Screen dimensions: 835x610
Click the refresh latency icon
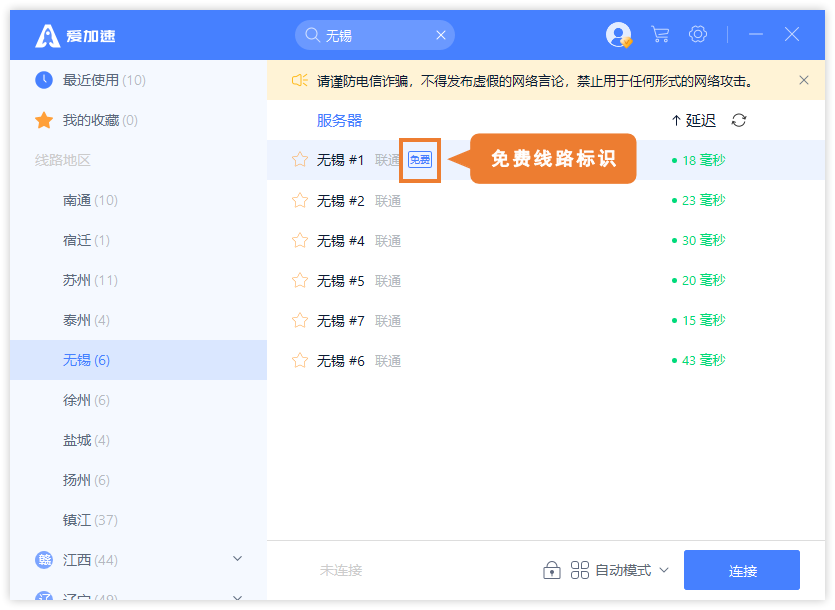[x=739, y=121]
